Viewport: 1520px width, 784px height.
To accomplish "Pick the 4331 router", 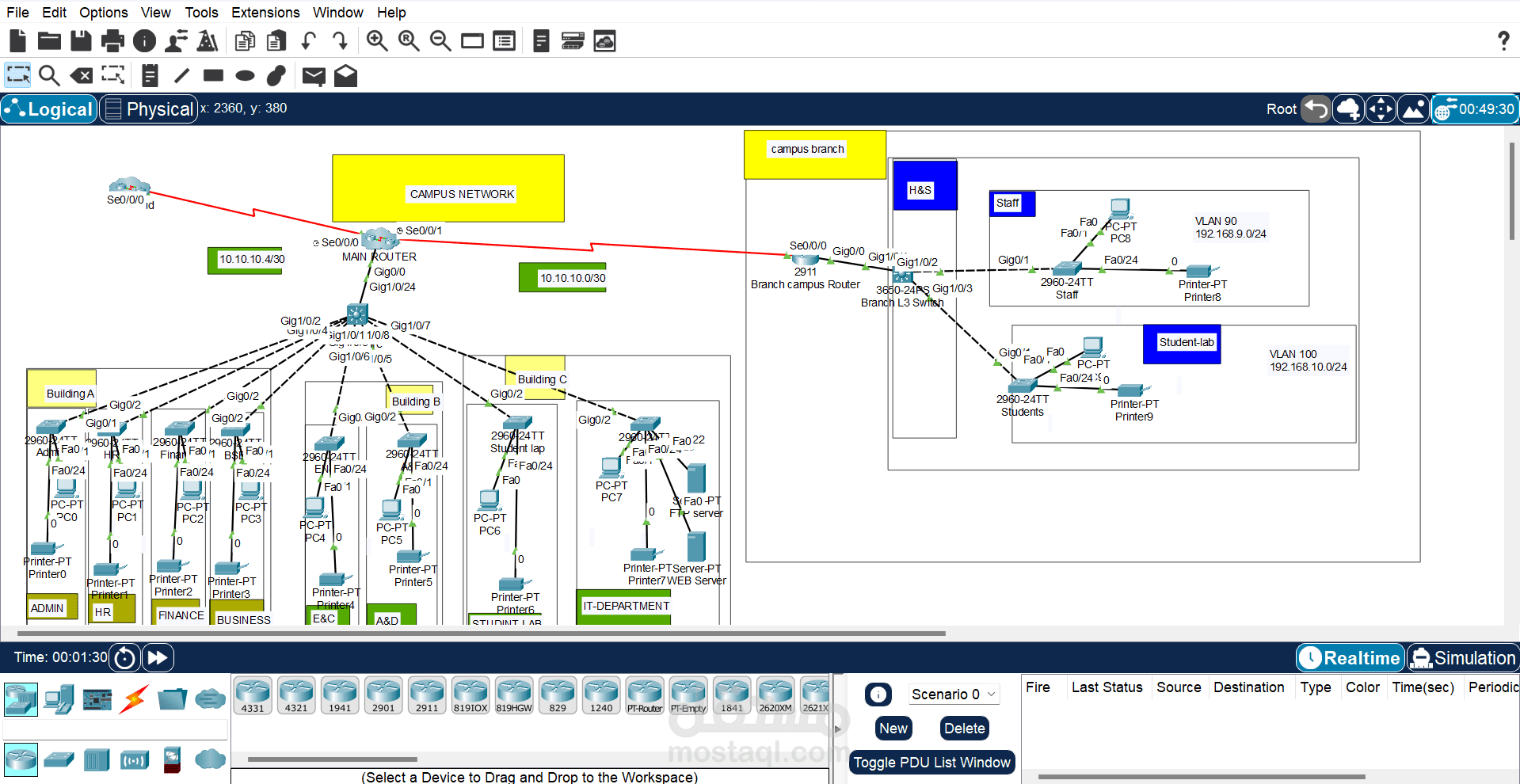I will pos(253,695).
